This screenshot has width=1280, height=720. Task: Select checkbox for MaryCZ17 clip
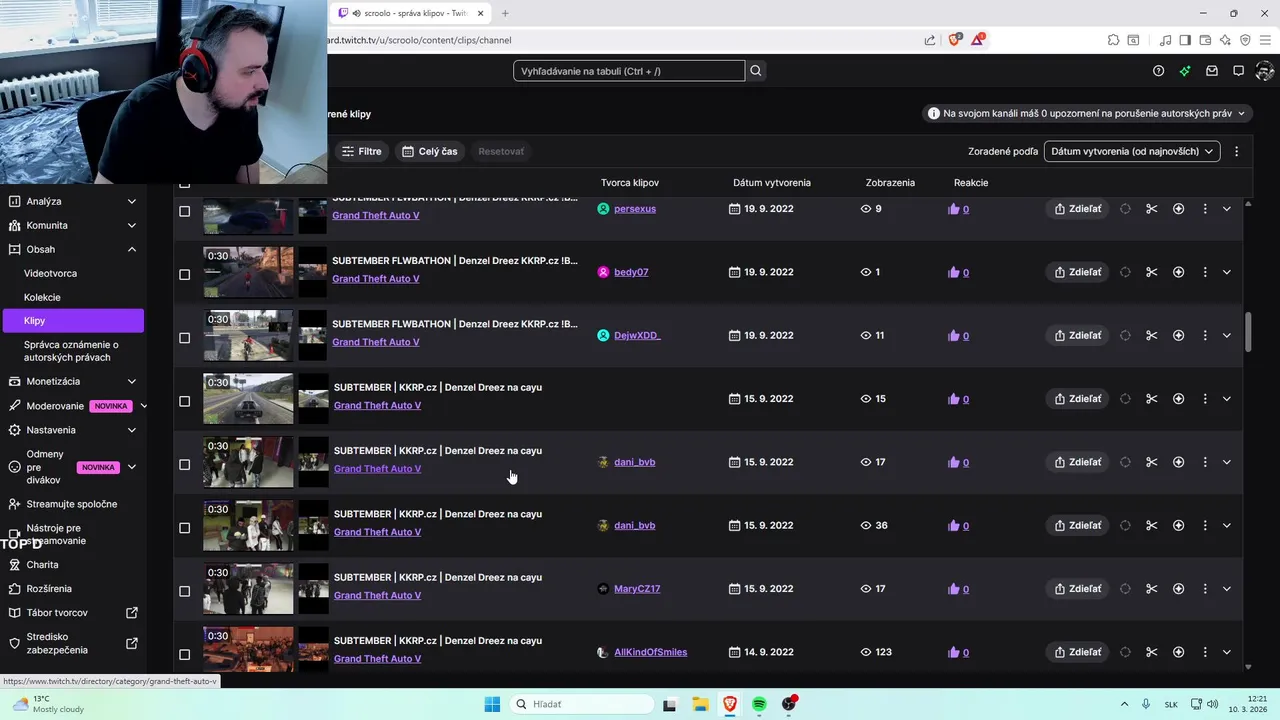pyautogui.click(x=184, y=591)
